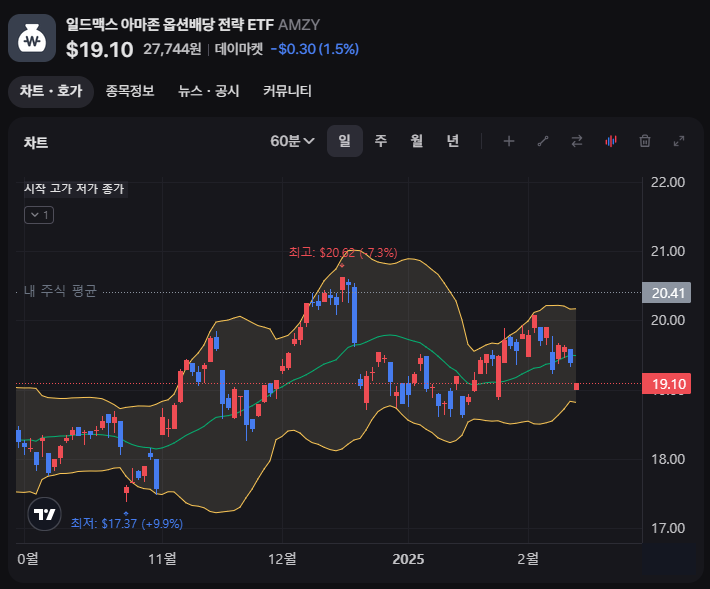Select the 주 weekly chart interval
This screenshot has height=589, width=710.
coord(381,141)
